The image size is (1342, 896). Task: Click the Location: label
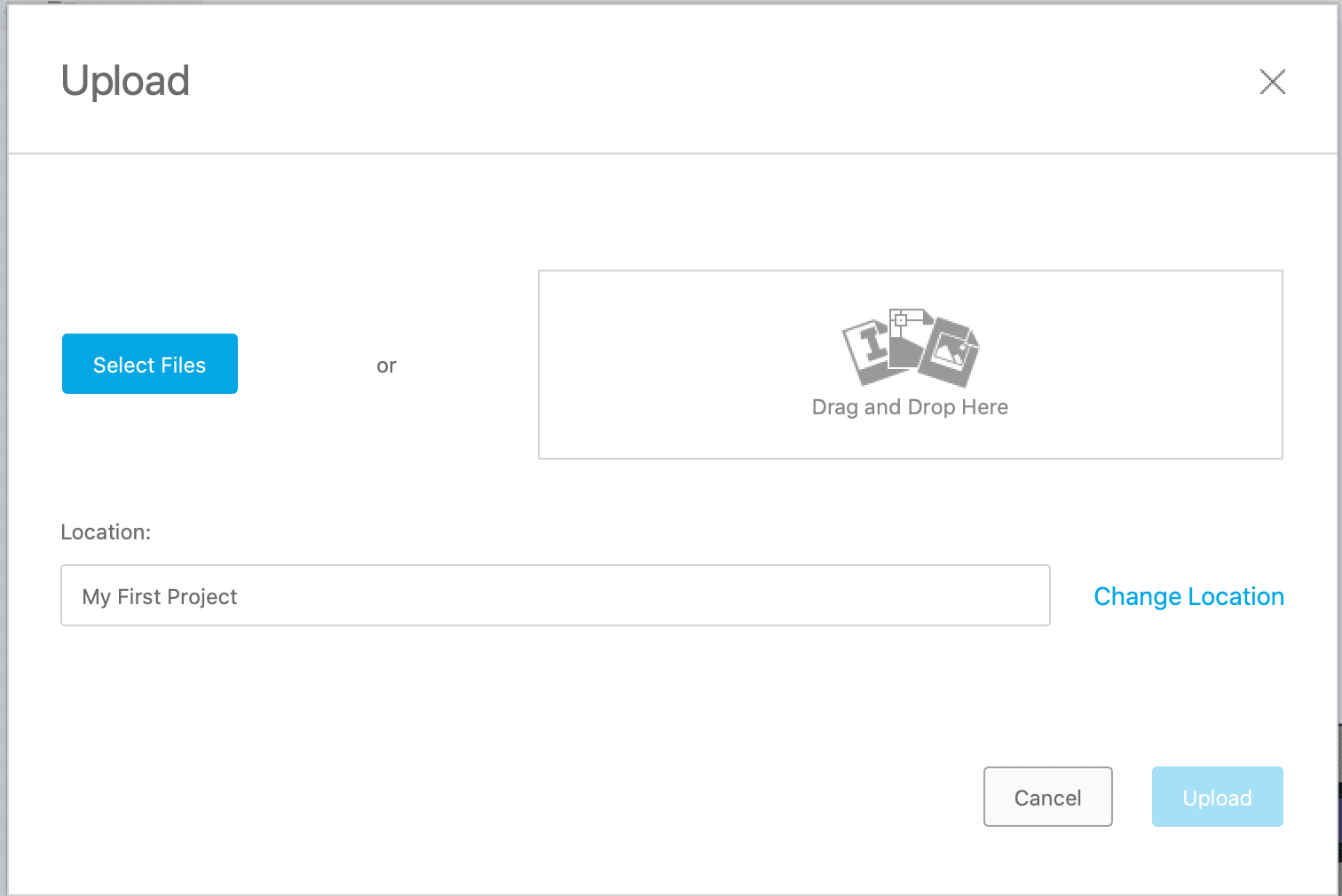coord(106,532)
